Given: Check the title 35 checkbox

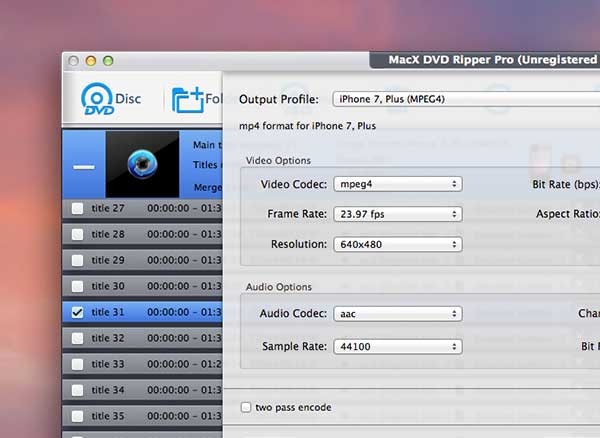Looking at the screenshot, I should click(77, 416).
